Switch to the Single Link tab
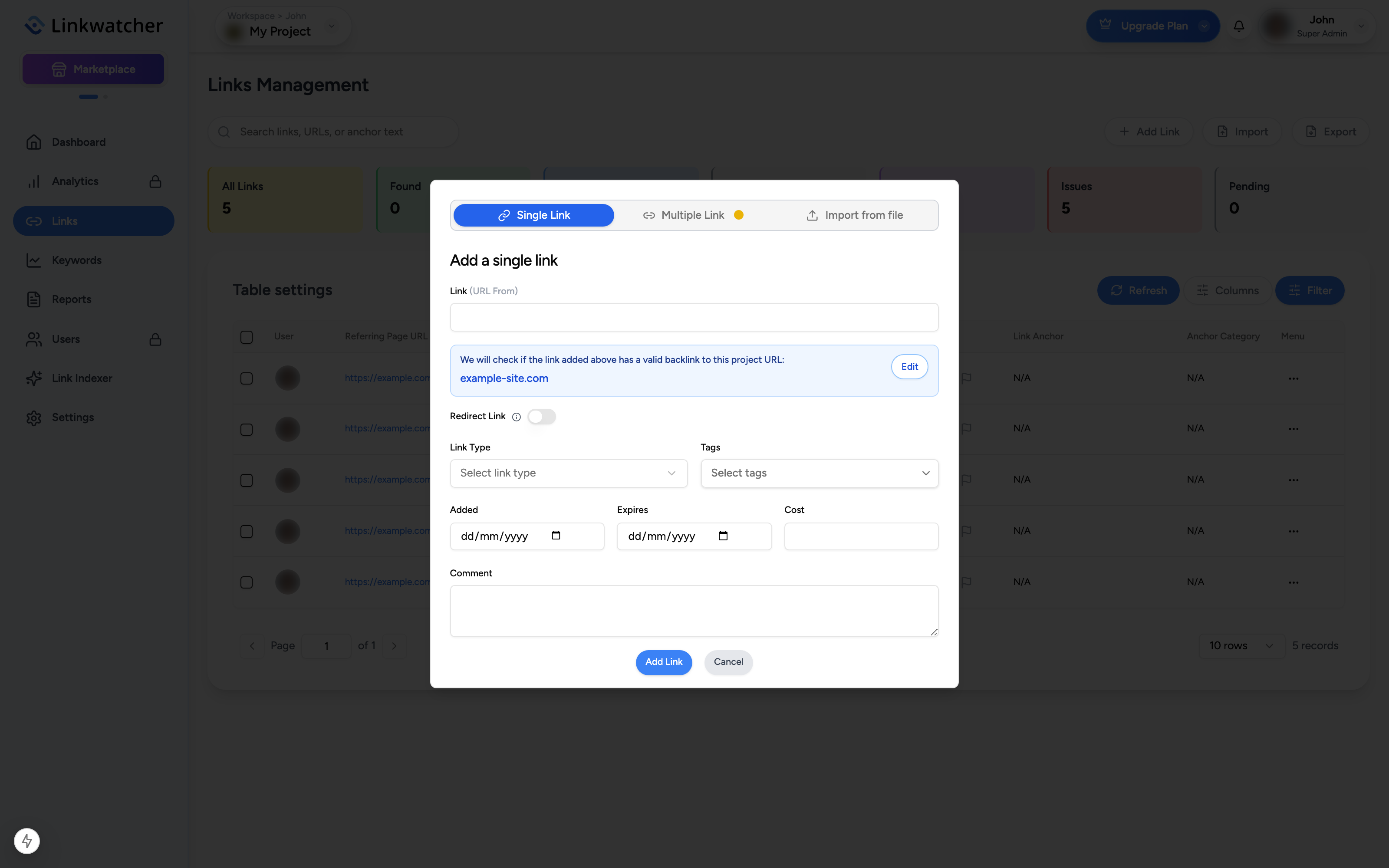 tap(534, 215)
